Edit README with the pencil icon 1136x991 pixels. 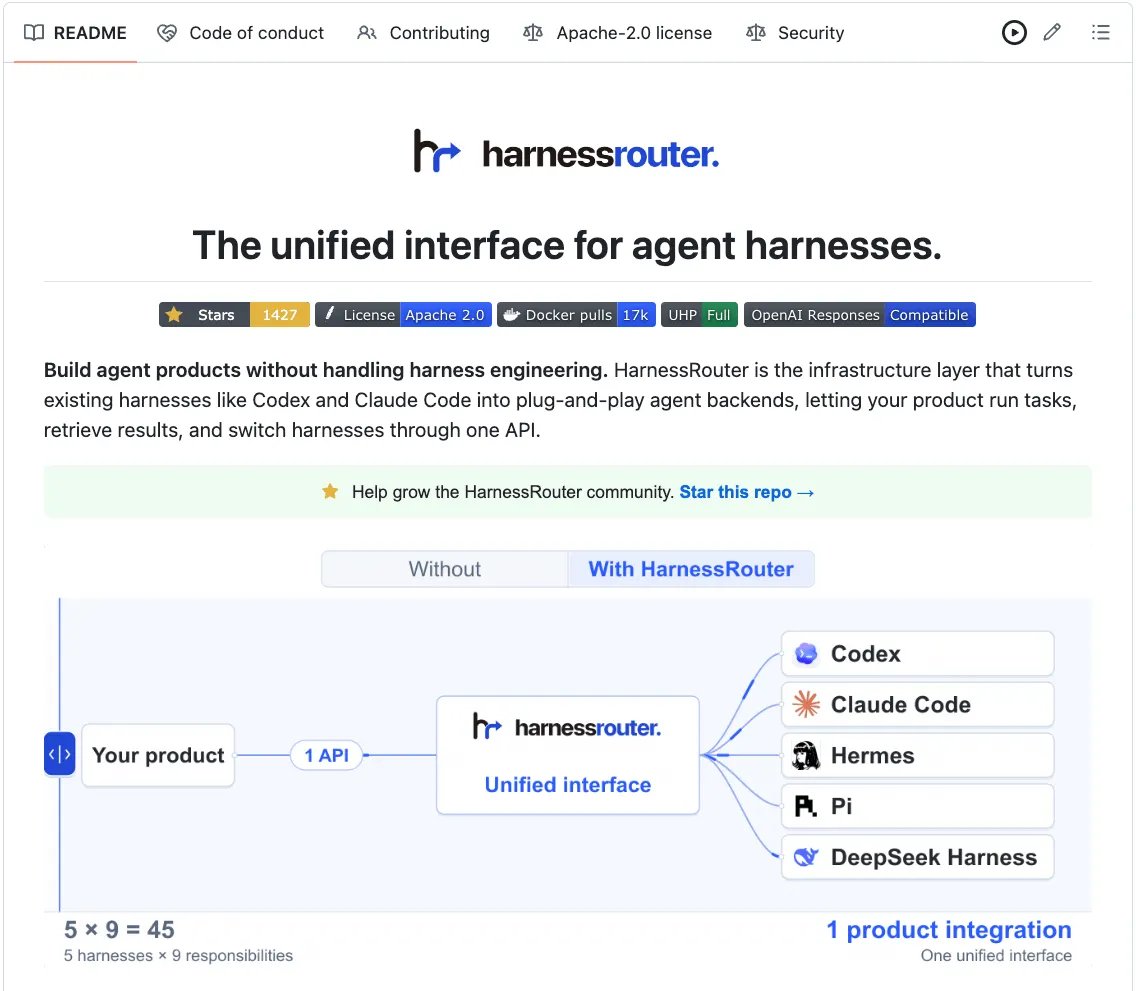(1052, 33)
